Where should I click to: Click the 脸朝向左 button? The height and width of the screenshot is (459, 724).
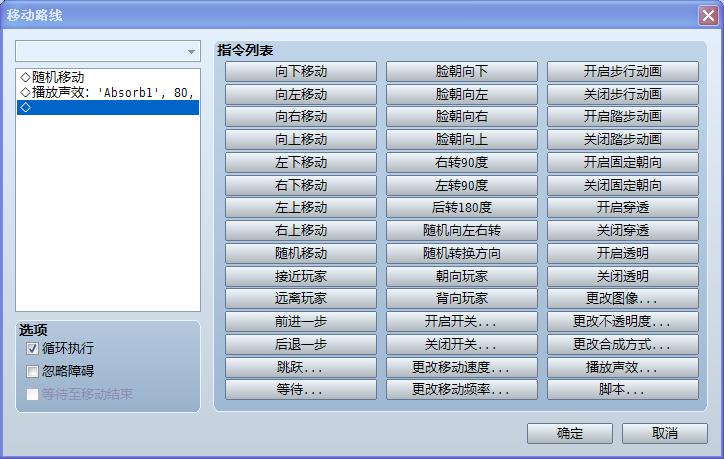click(x=462, y=94)
